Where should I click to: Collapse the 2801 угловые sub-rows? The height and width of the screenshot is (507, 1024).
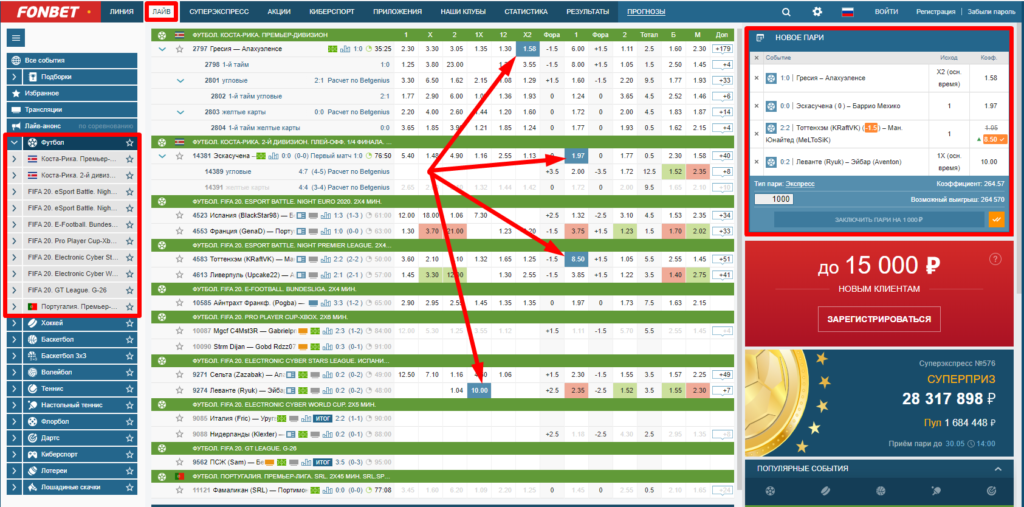click(180, 81)
